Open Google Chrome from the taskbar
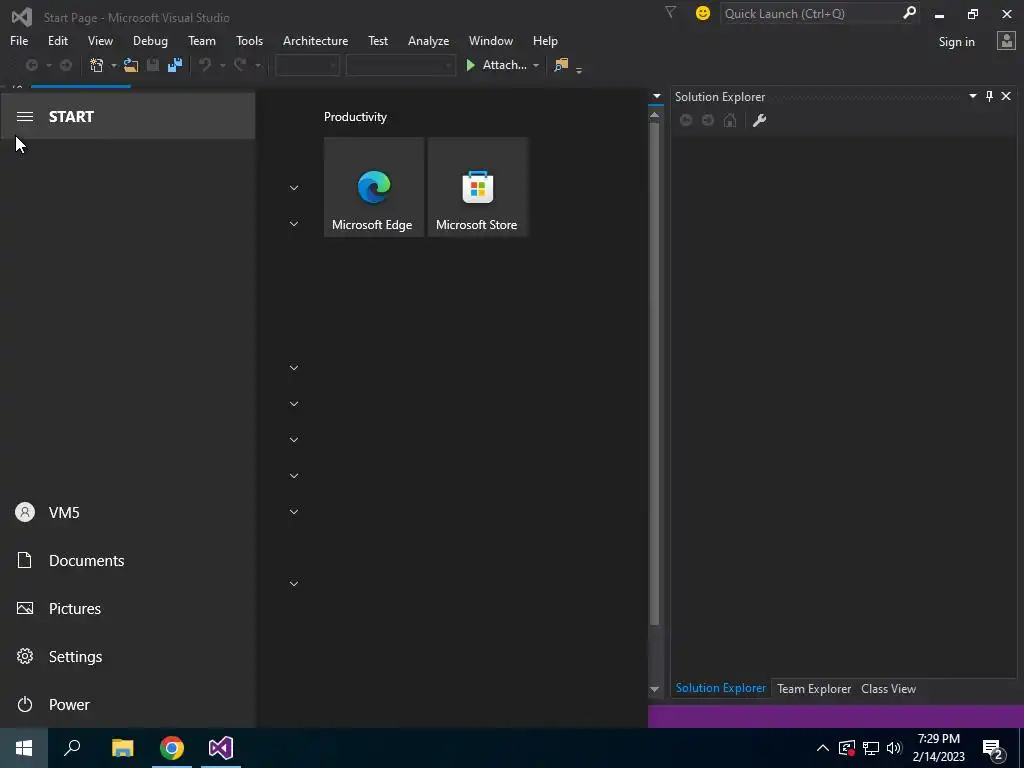This screenshot has height=768, width=1024. coord(172,748)
